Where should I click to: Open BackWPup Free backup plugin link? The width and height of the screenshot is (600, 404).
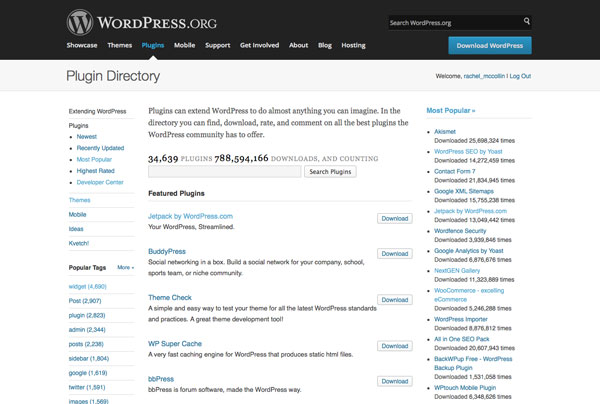473,363
